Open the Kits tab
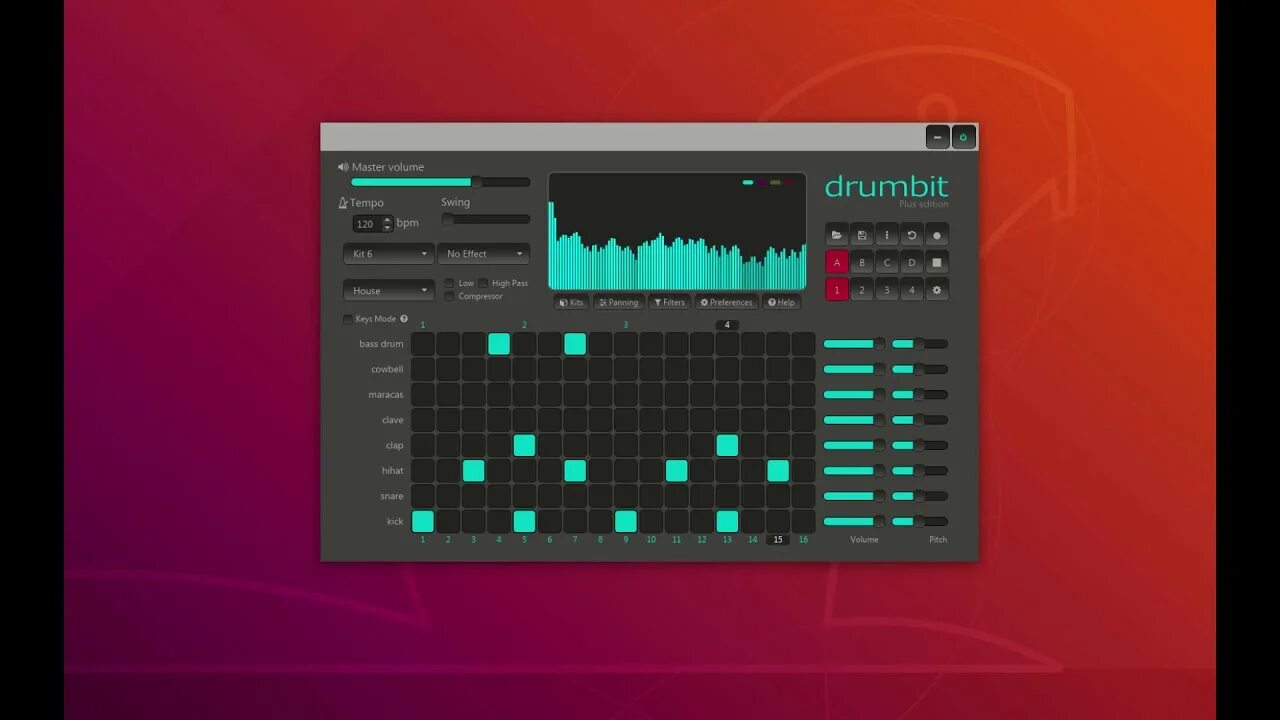Screen dimensions: 1280x720 click(x=571, y=302)
